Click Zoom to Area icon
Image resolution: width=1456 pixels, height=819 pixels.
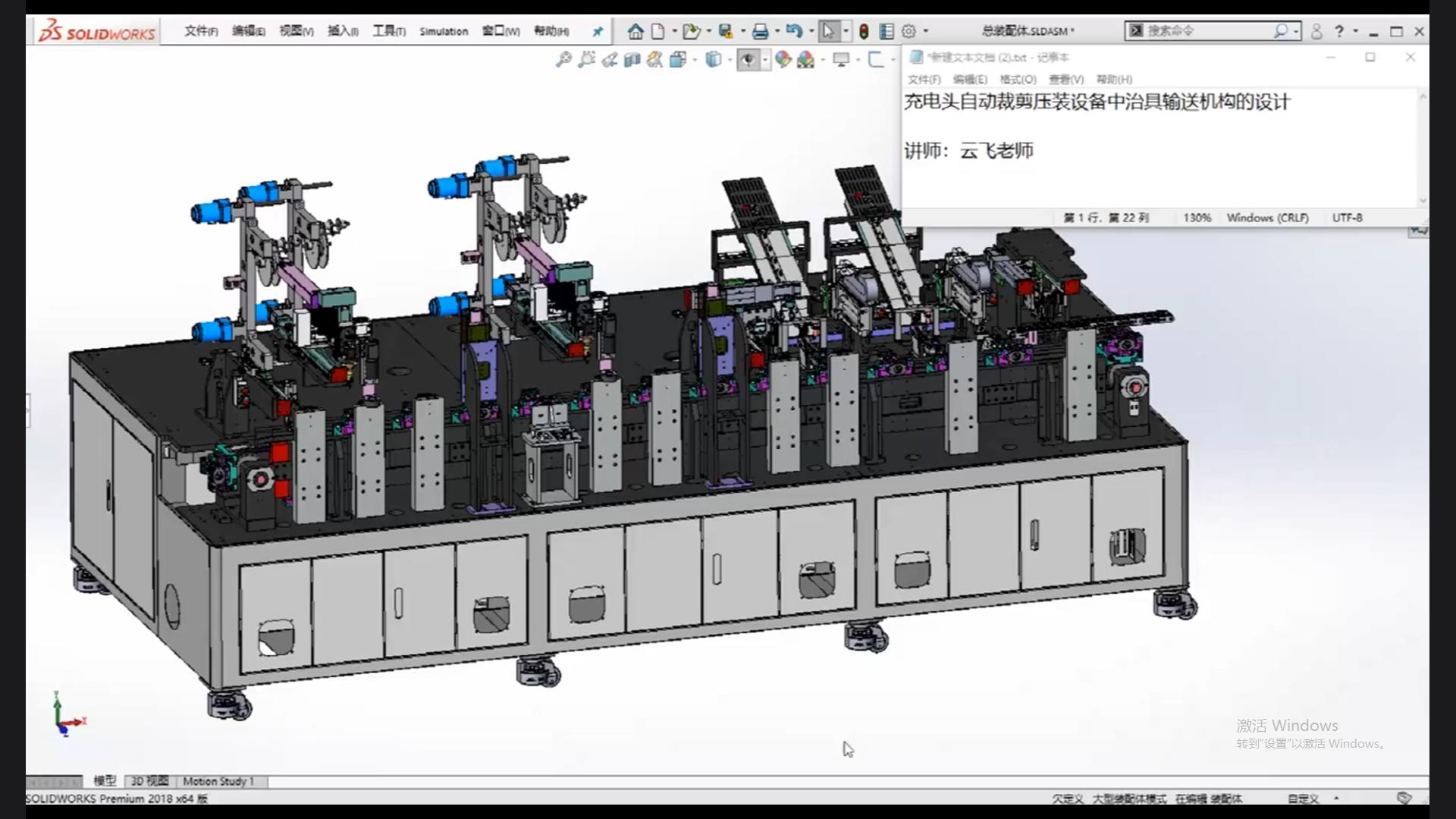586,59
